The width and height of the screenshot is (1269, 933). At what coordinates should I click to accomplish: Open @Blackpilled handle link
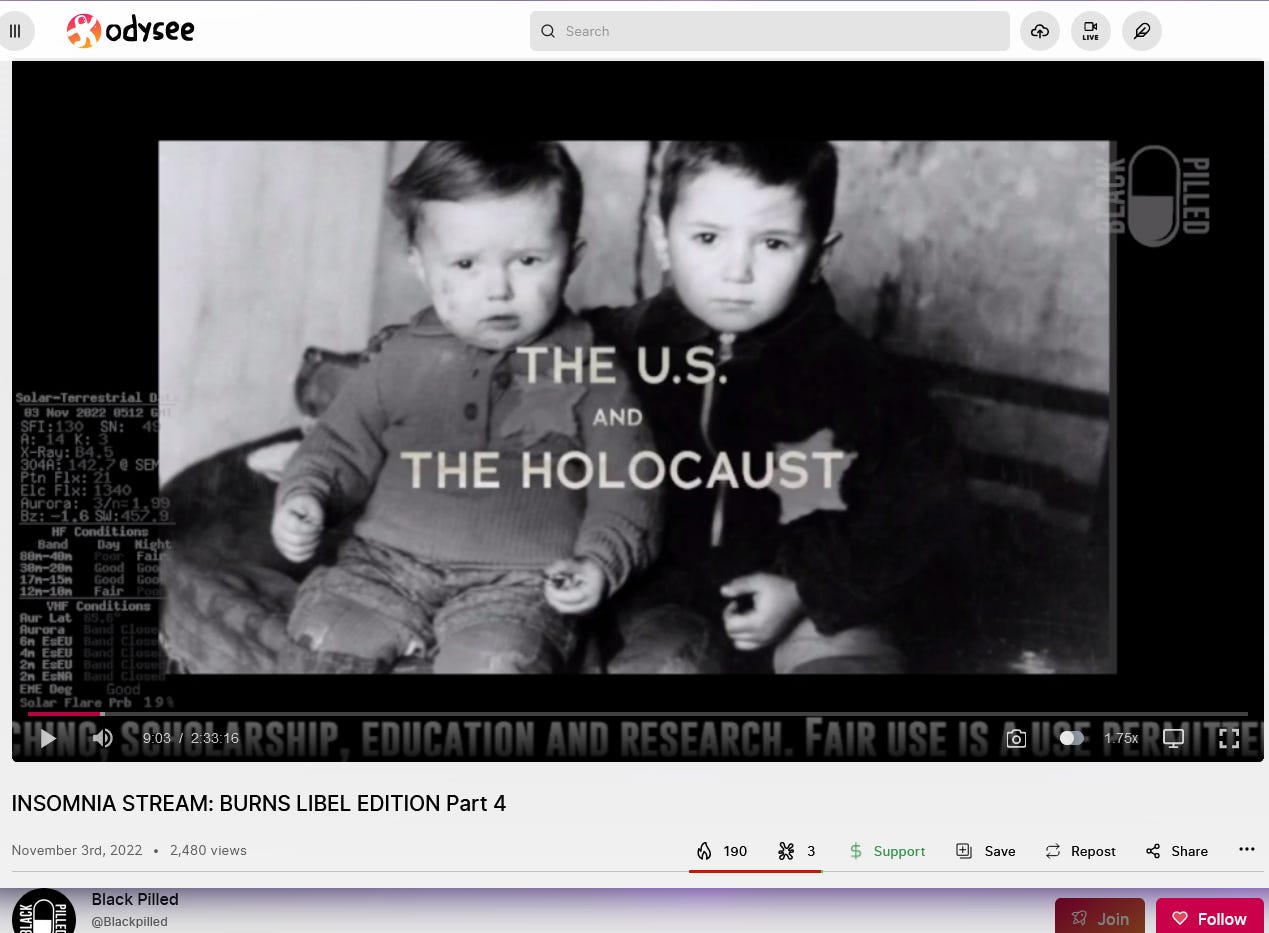(x=129, y=921)
